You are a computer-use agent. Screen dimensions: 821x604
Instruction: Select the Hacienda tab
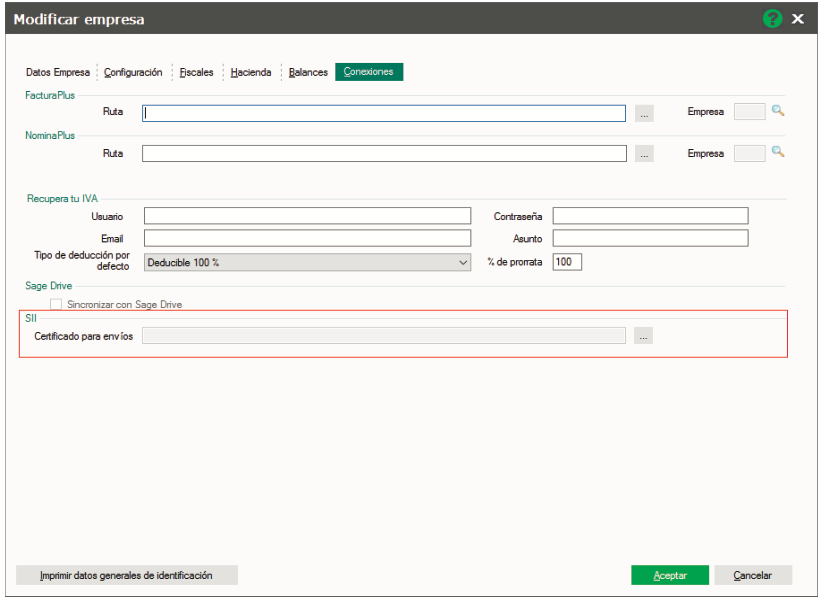(x=251, y=72)
